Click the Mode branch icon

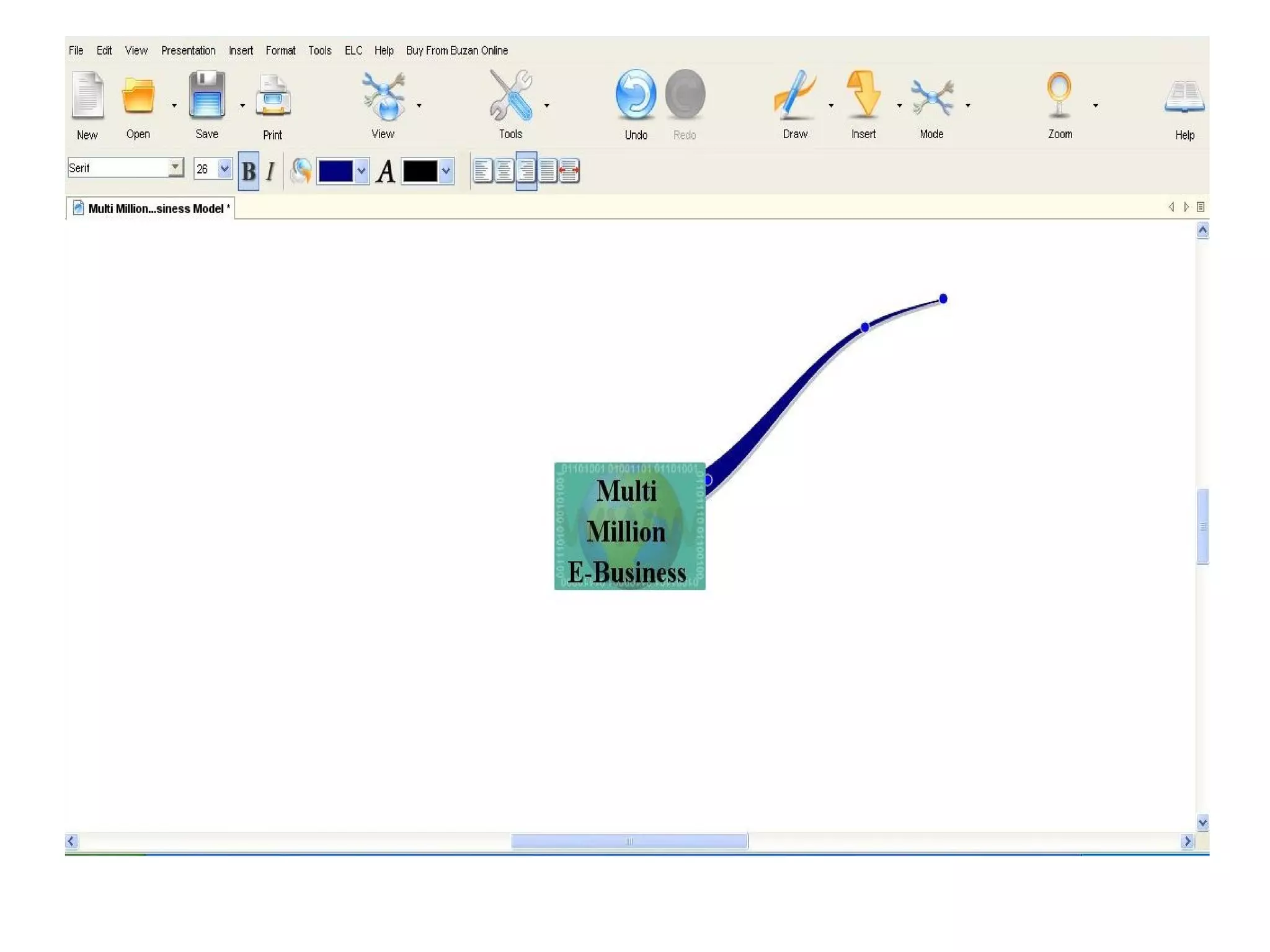931,97
